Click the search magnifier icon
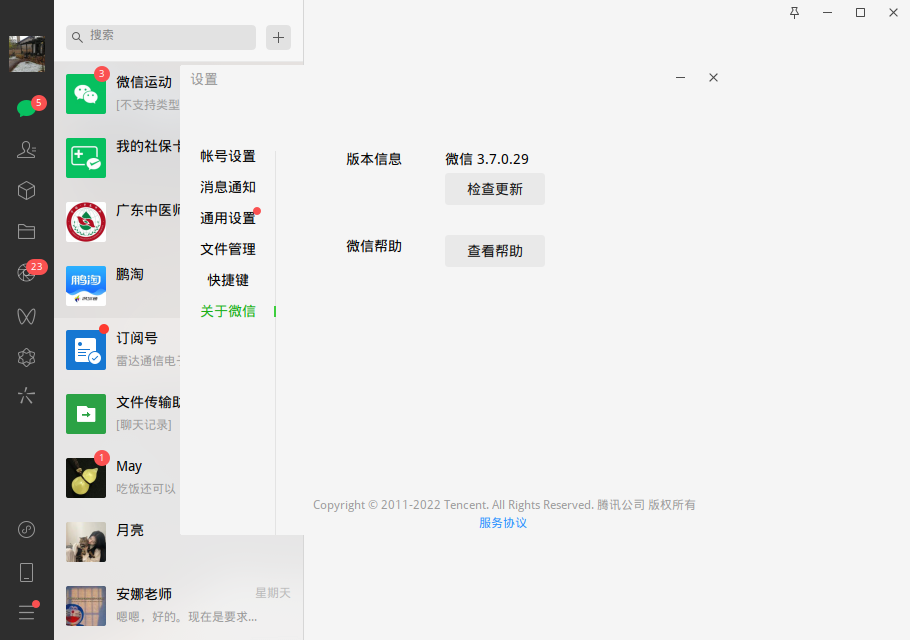The width and height of the screenshot is (910, 640). [x=77, y=38]
